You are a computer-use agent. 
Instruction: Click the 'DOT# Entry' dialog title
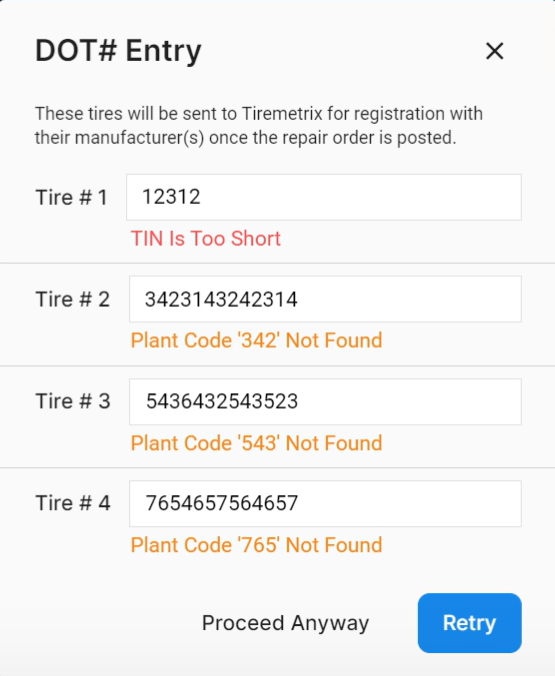(118, 51)
